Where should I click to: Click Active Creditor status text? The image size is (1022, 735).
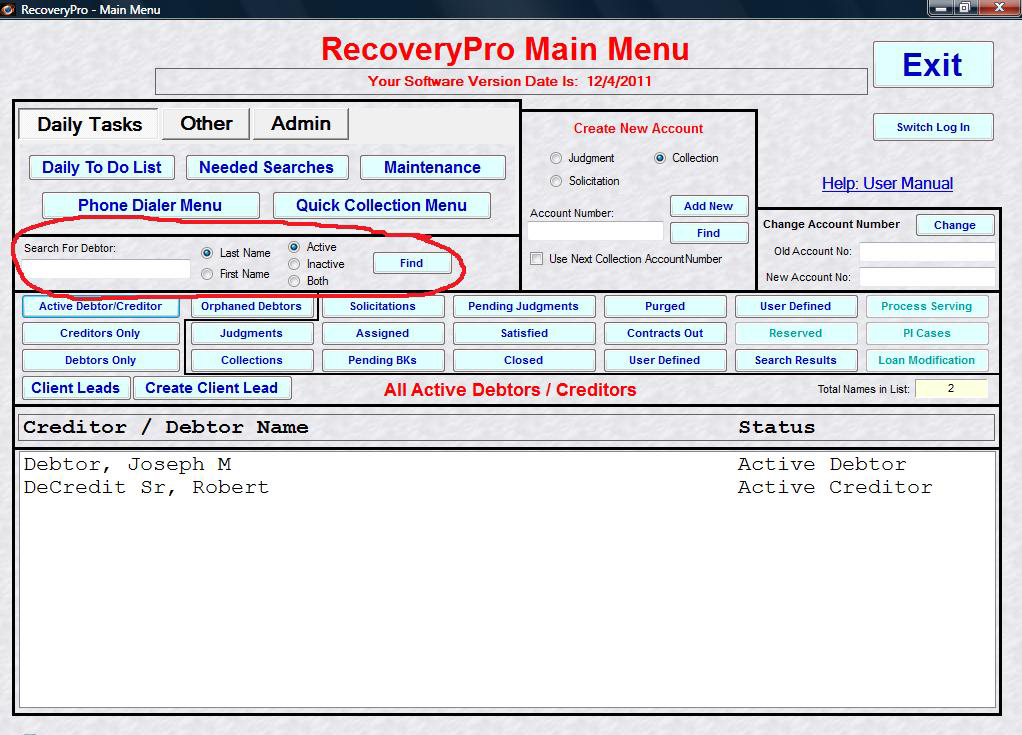coord(835,487)
